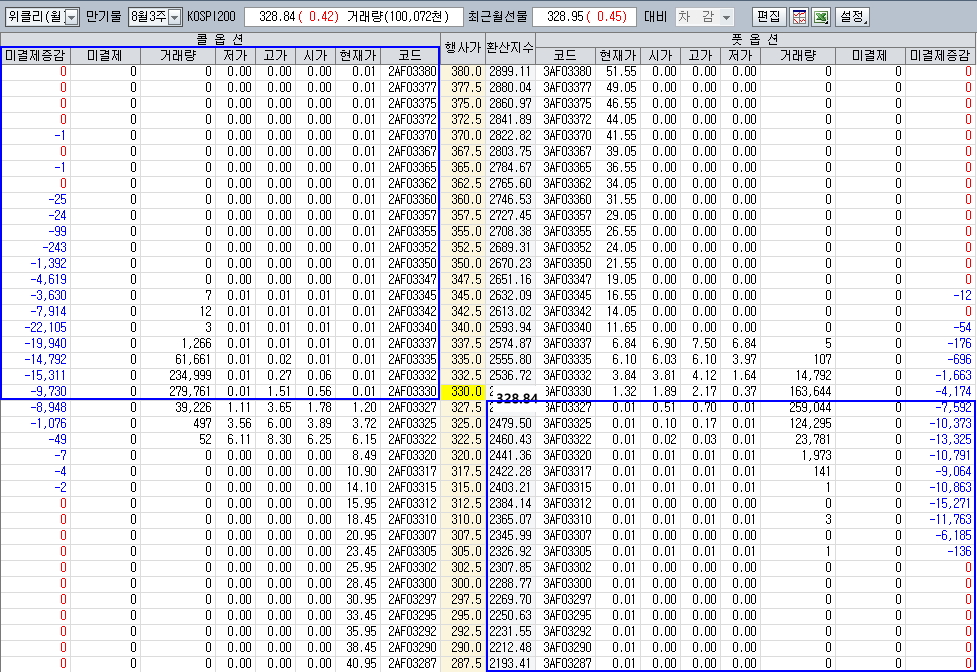Click the 설정 button
Screen dimensions: 977x672
(x=853, y=17)
